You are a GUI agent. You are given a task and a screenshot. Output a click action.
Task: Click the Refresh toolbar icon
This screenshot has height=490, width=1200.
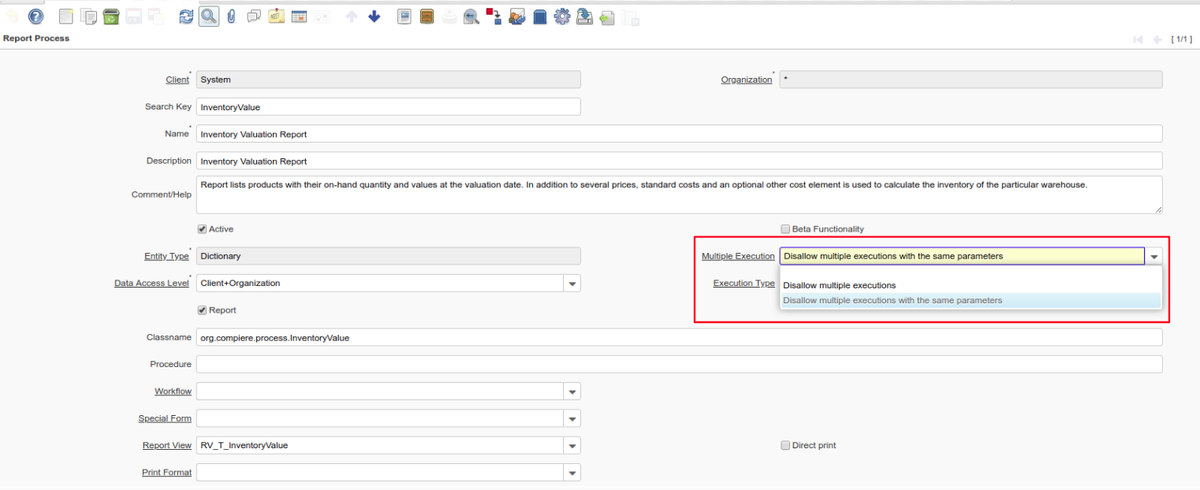point(186,17)
